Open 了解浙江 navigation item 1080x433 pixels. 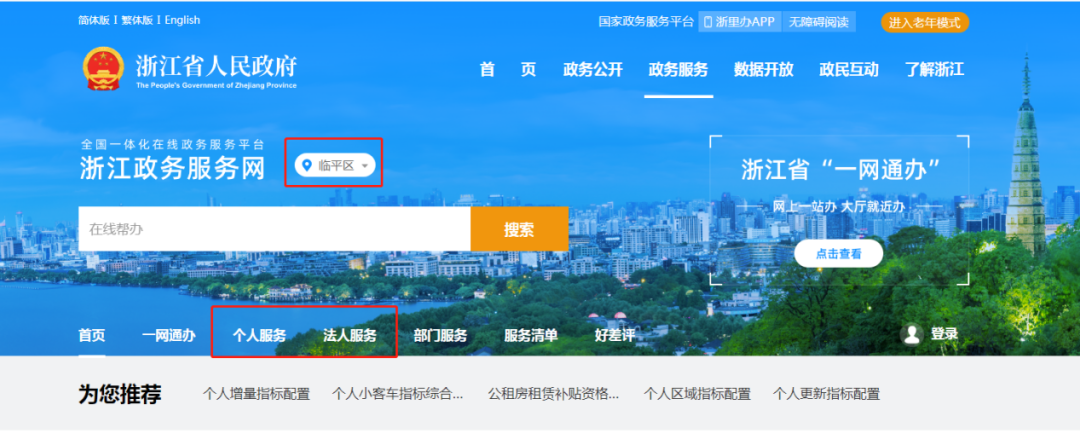[x=934, y=70]
